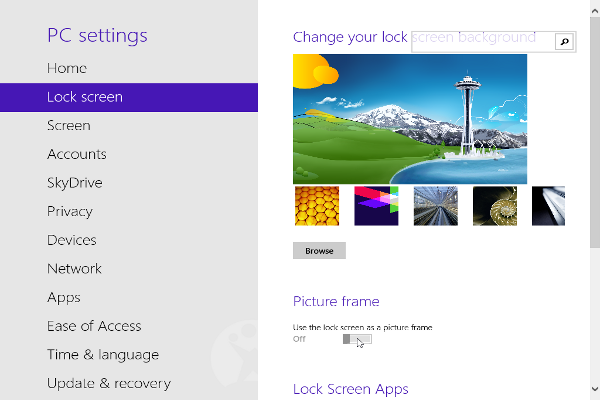Open Update & recovery settings
The width and height of the screenshot is (600, 400).
click(x=109, y=384)
